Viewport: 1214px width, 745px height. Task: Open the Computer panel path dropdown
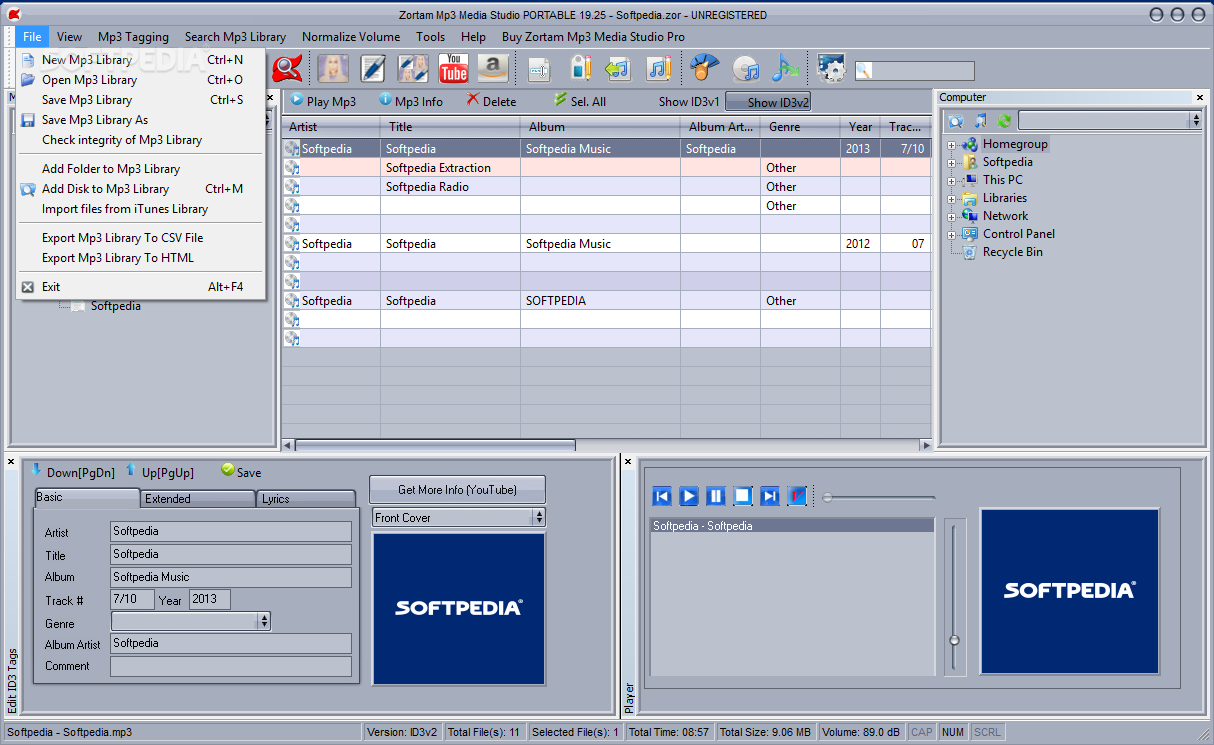point(1195,120)
